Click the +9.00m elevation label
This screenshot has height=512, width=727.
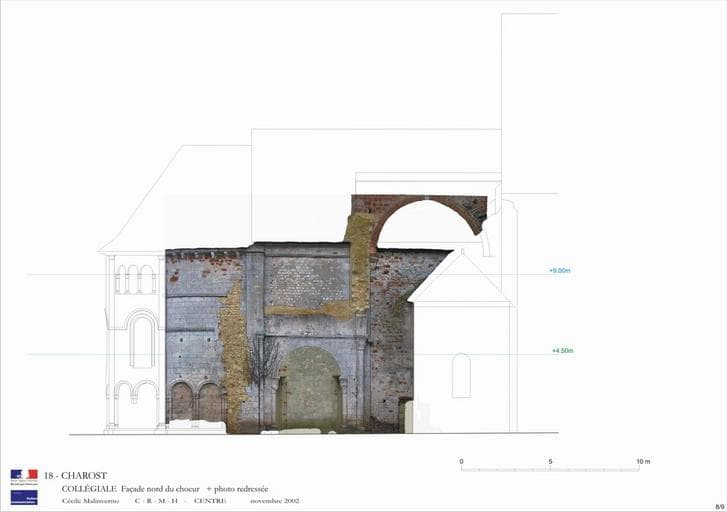pyautogui.click(x=560, y=271)
